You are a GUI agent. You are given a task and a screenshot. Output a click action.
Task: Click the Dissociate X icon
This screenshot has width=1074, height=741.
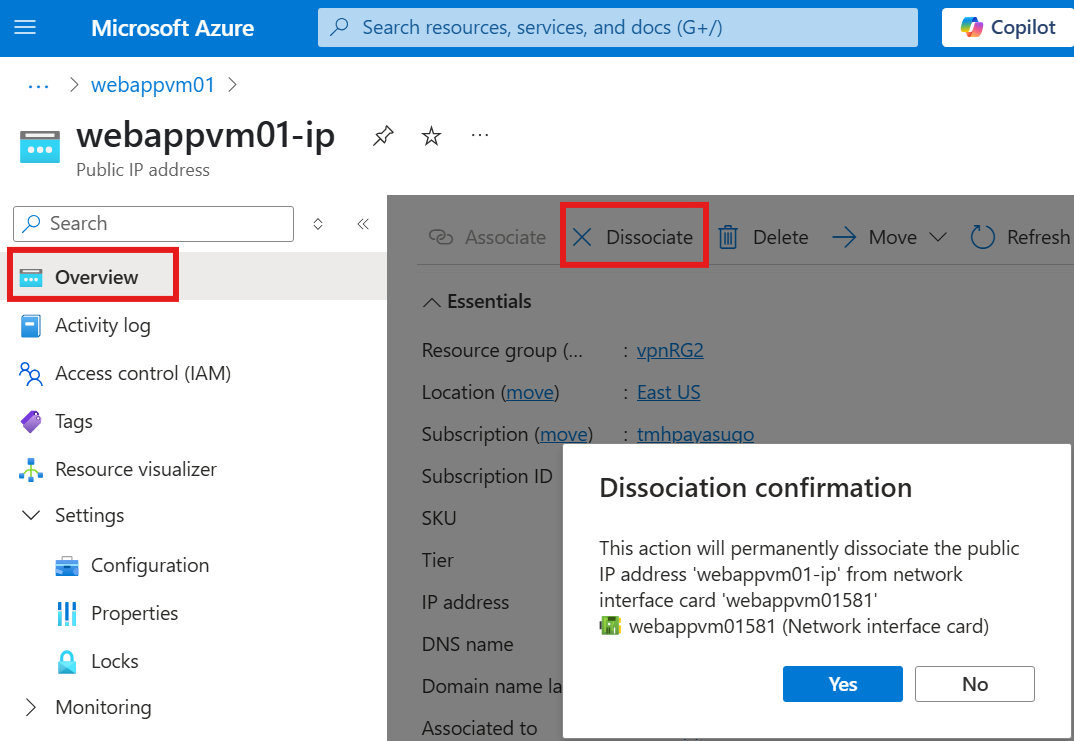582,238
